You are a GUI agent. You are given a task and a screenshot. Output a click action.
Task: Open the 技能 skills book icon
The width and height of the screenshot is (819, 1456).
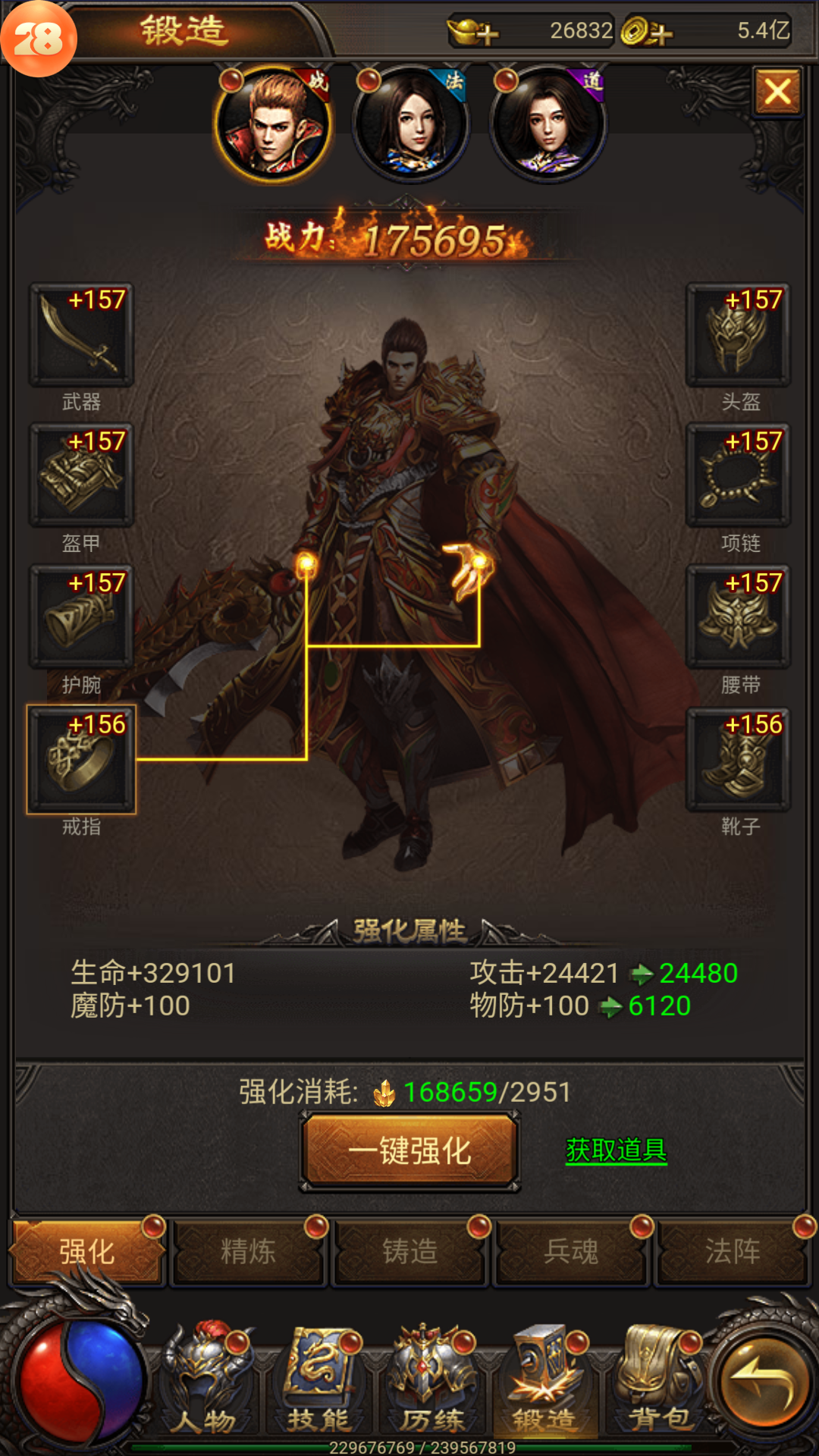(319, 1382)
